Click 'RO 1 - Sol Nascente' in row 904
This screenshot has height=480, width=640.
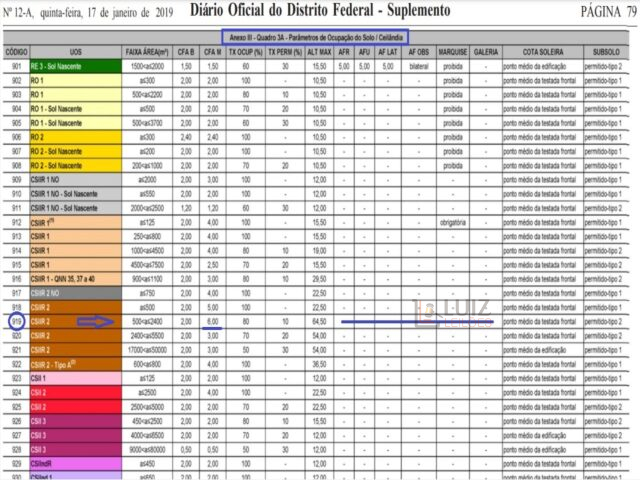[x=76, y=109]
